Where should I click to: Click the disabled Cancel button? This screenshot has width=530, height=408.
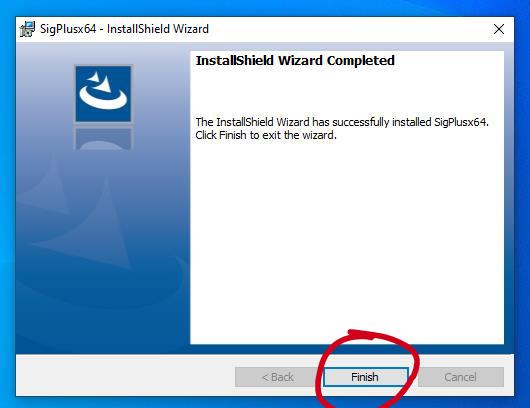[x=461, y=377]
